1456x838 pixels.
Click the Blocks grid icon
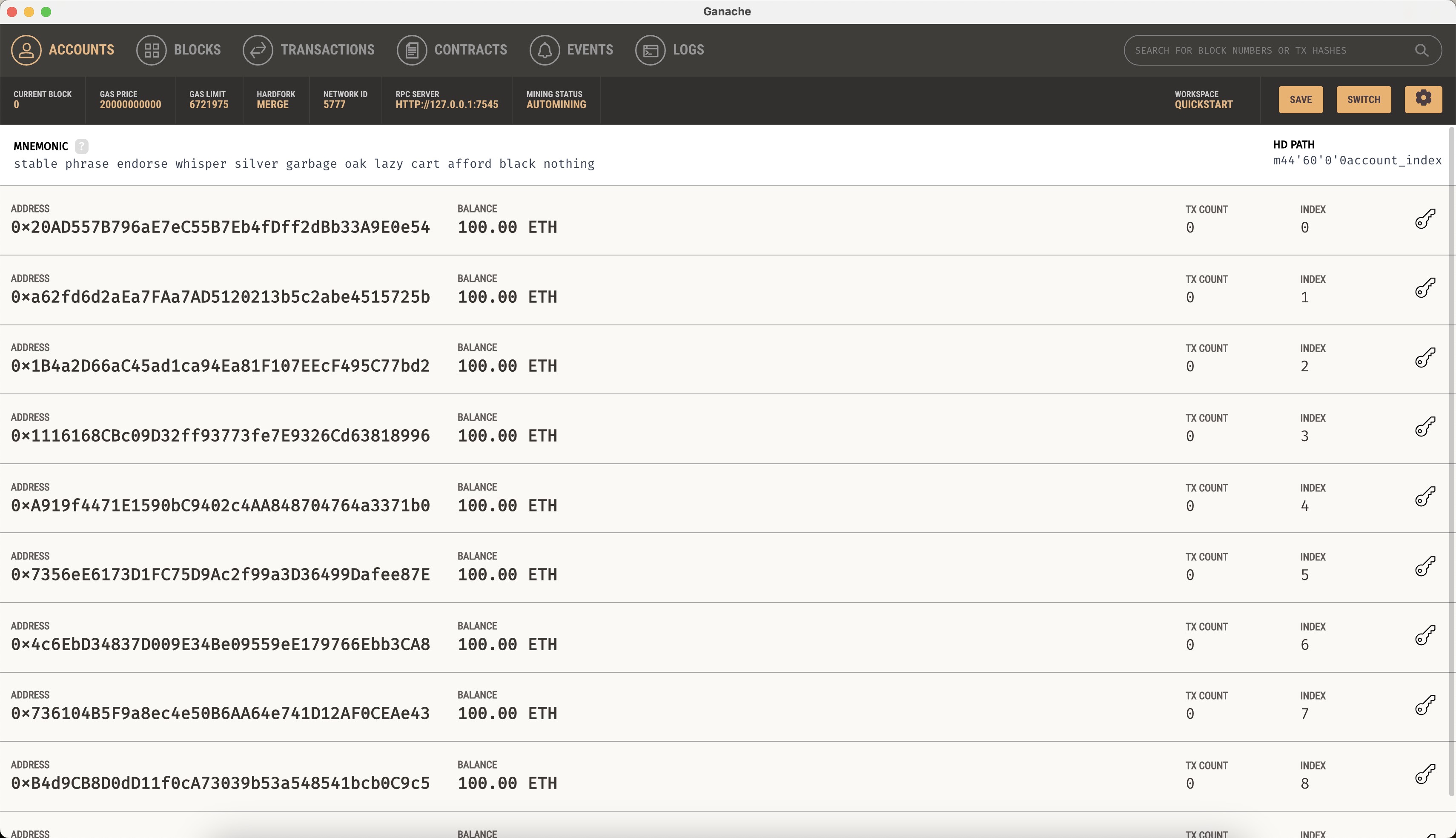click(x=151, y=50)
